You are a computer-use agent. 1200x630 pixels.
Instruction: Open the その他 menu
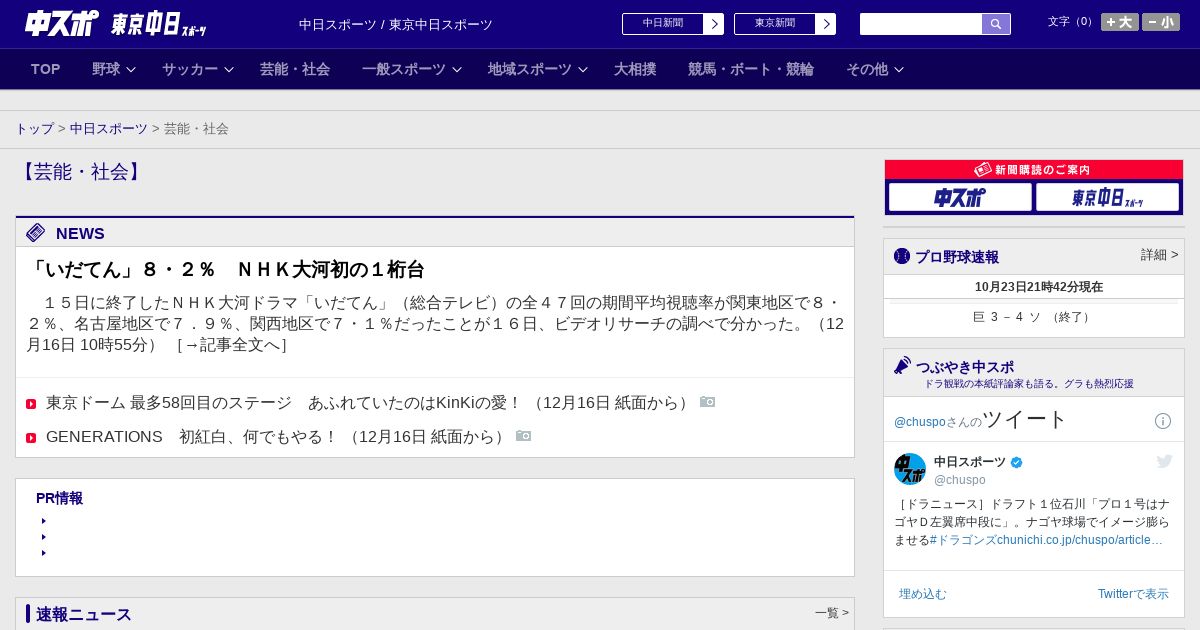click(867, 69)
